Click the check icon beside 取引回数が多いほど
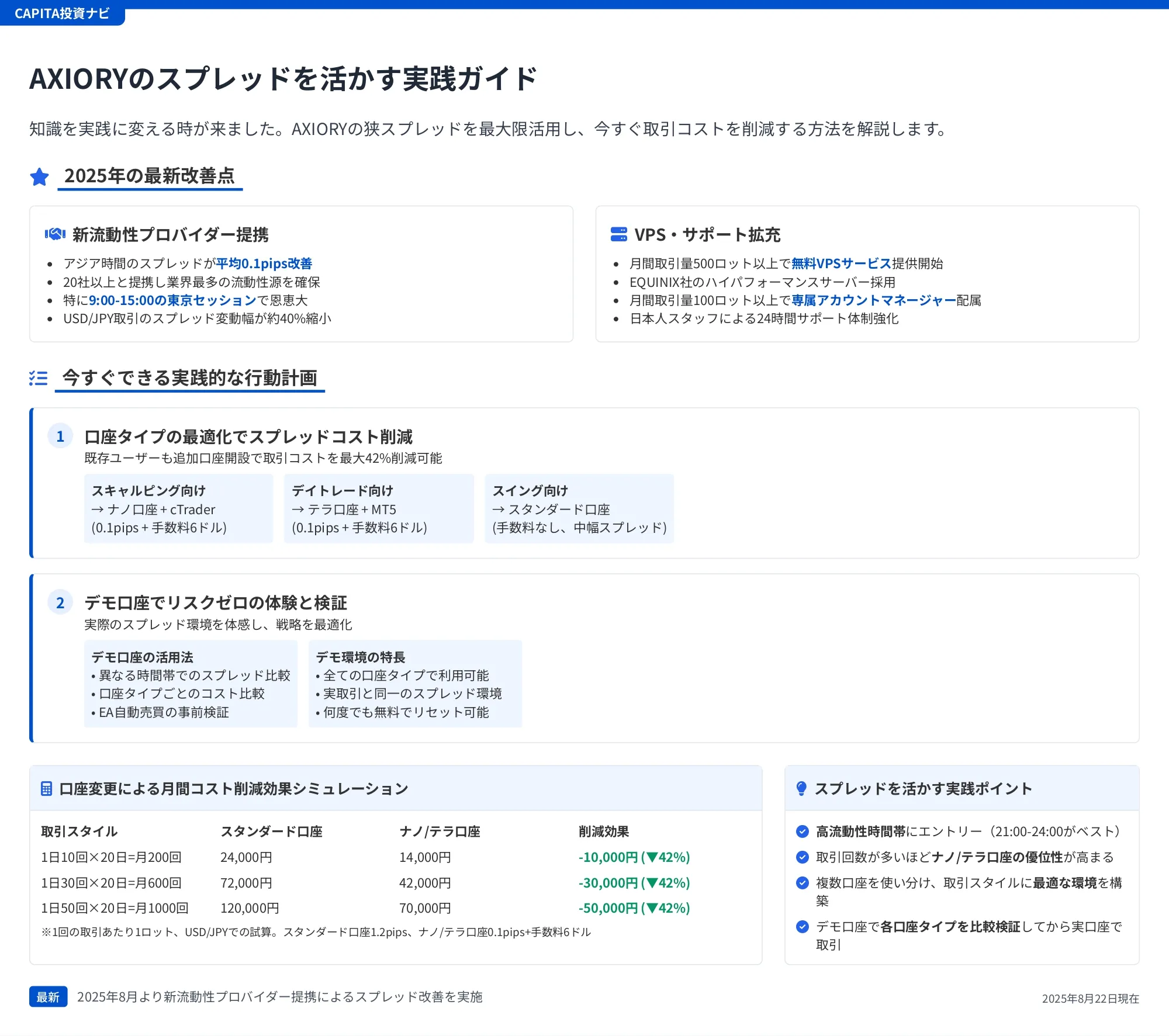The image size is (1169, 1036). (x=803, y=857)
